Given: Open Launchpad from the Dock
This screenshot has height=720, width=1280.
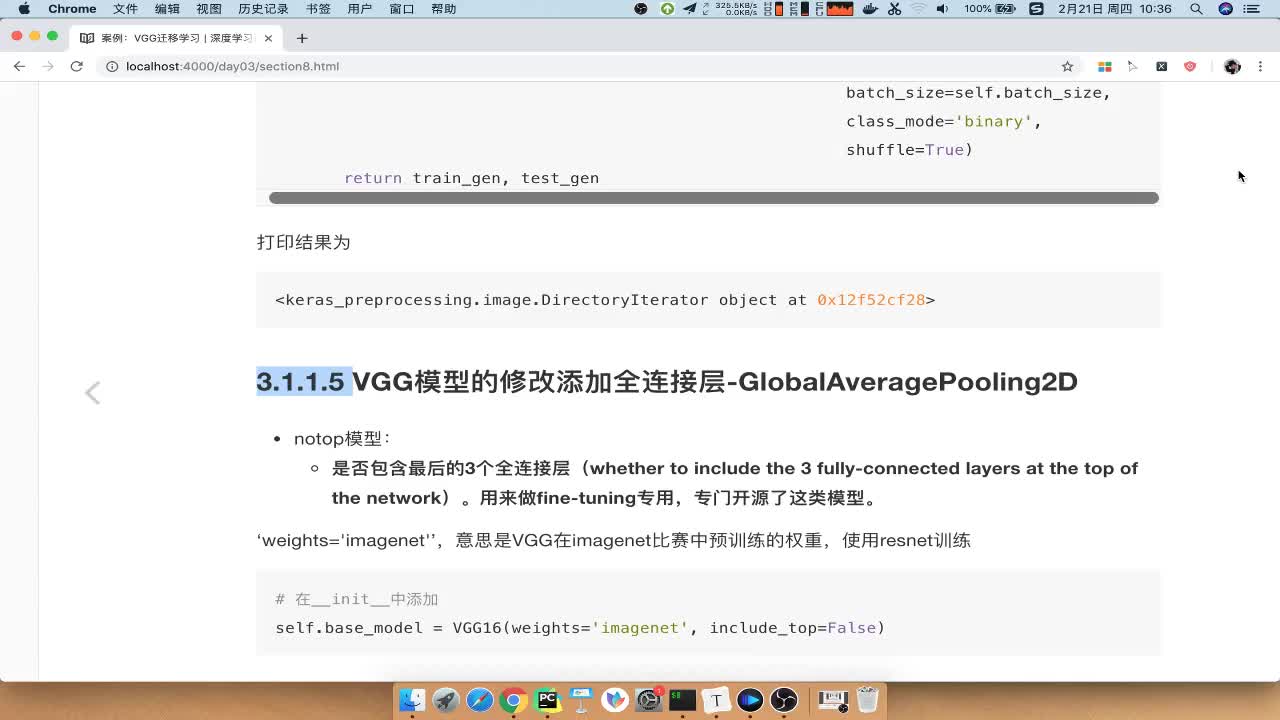Looking at the screenshot, I should point(446,700).
